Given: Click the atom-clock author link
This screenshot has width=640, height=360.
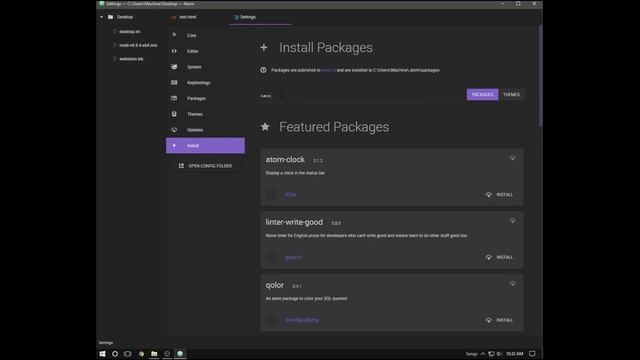Looking at the screenshot, I should click(291, 195).
